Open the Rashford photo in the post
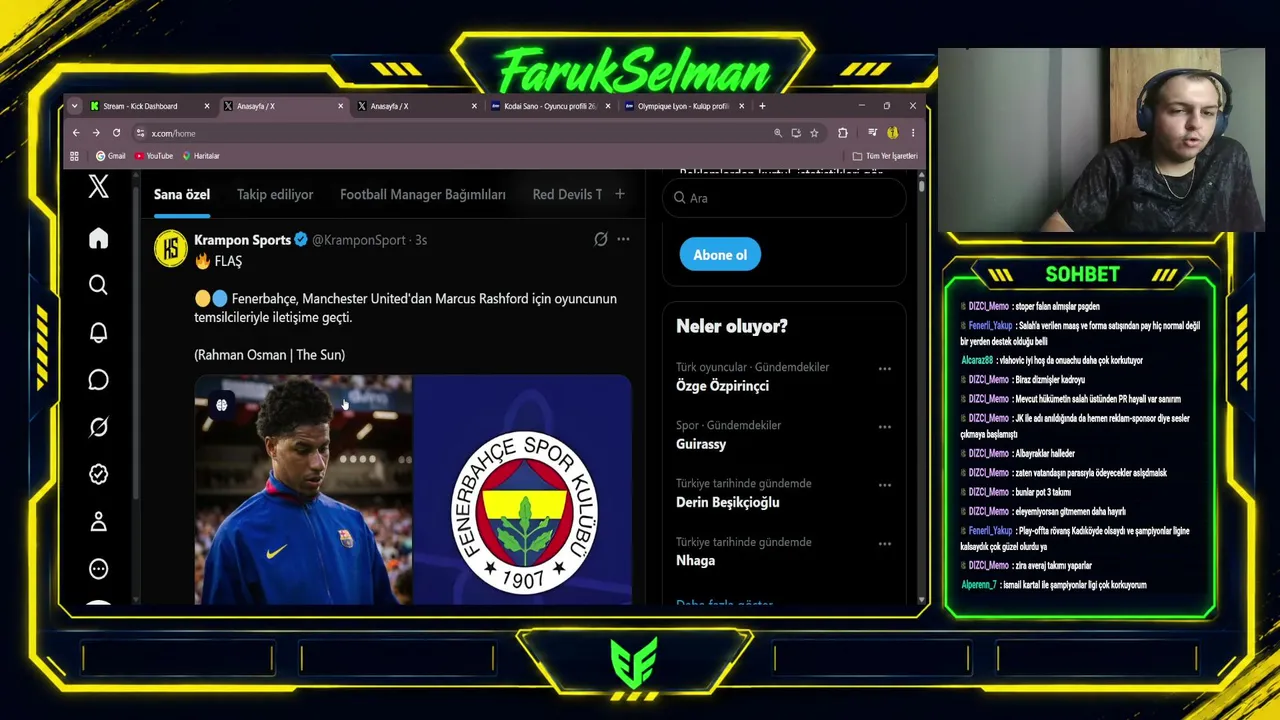 [303, 490]
